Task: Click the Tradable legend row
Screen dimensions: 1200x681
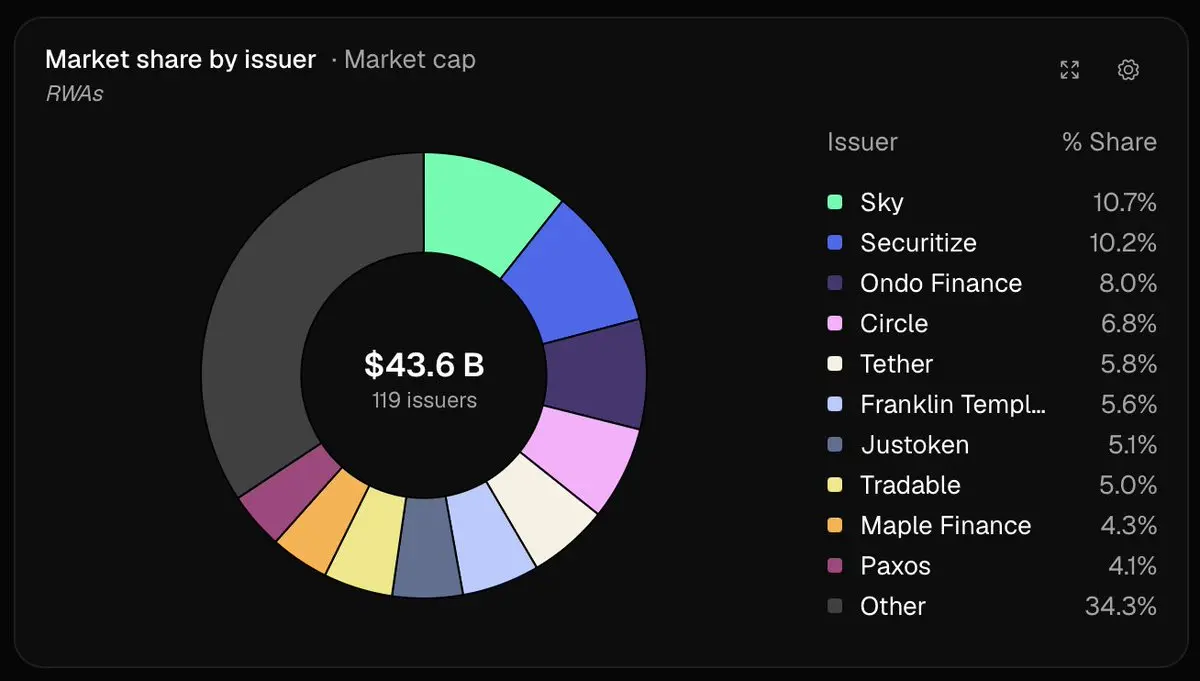Action: pyautogui.click(x=992, y=485)
